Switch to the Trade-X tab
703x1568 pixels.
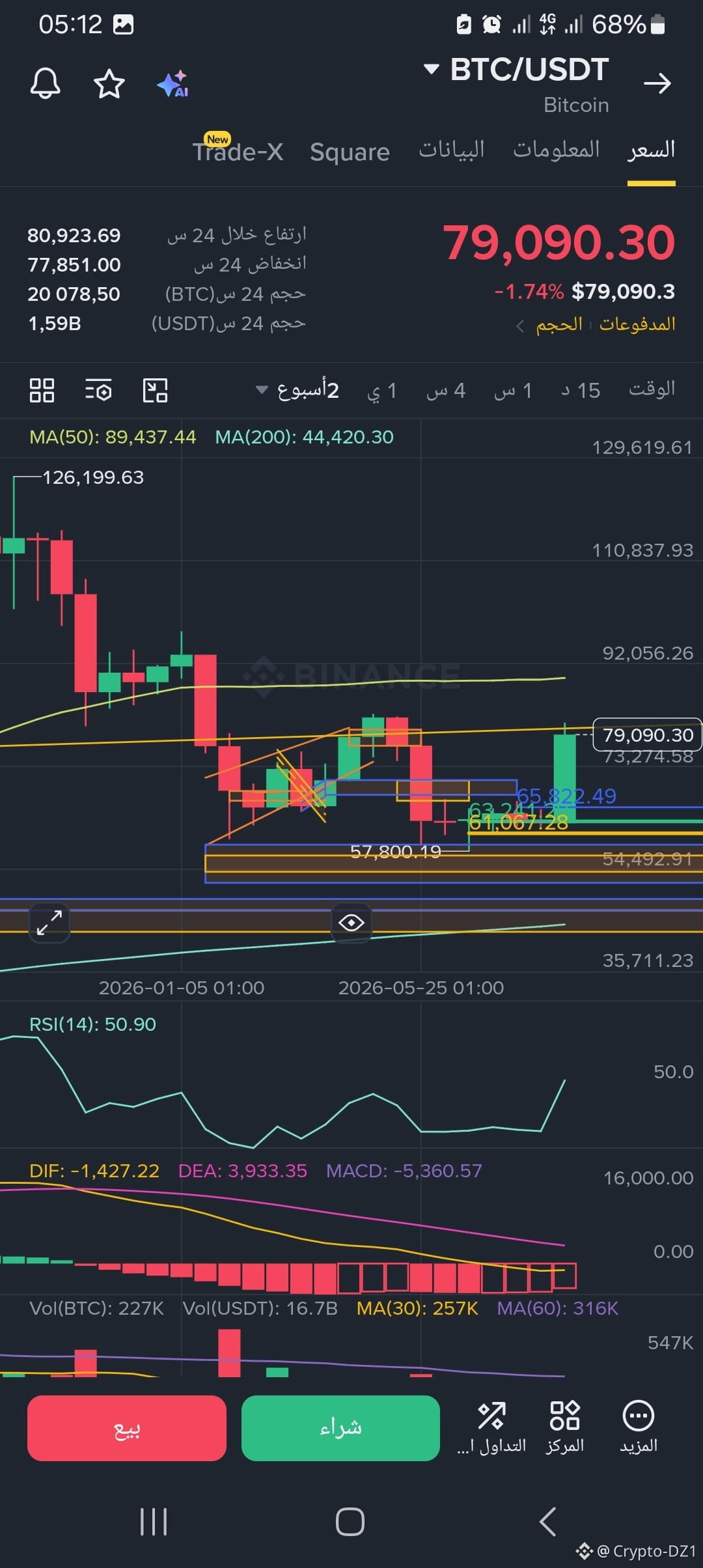(238, 151)
